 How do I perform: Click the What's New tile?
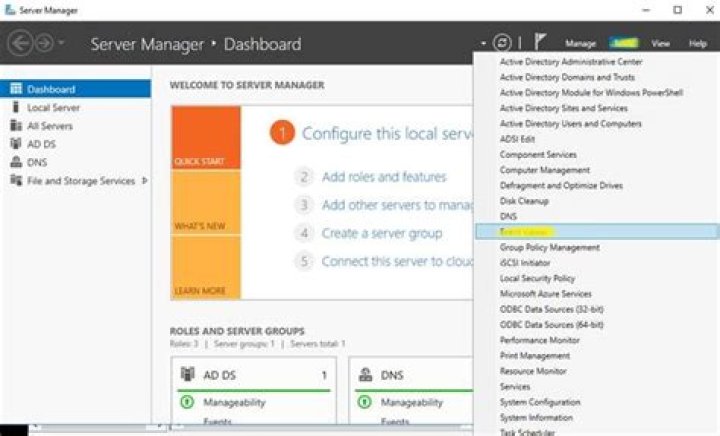click(x=206, y=202)
